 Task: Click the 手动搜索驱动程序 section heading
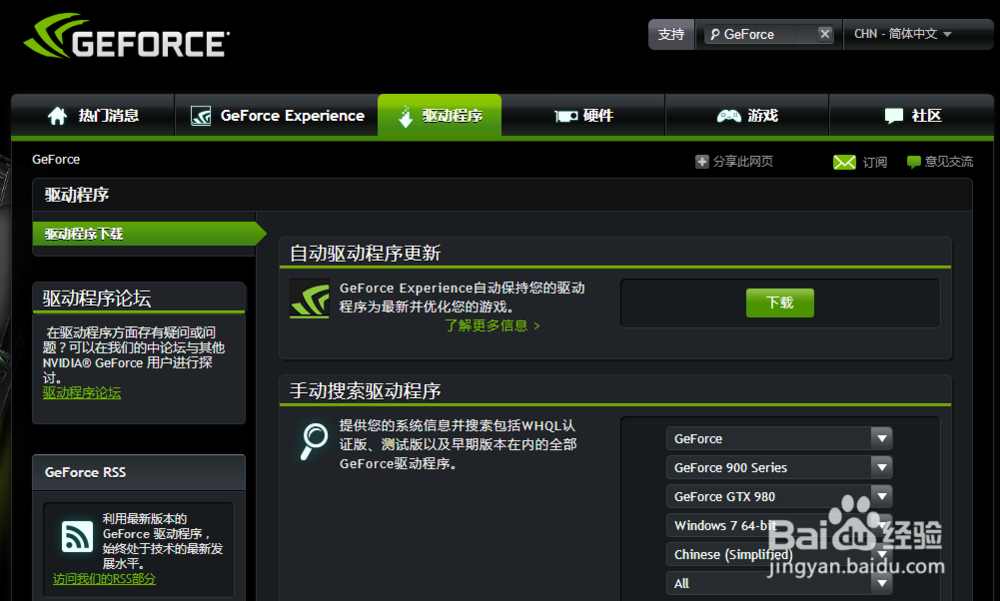click(365, 390)
